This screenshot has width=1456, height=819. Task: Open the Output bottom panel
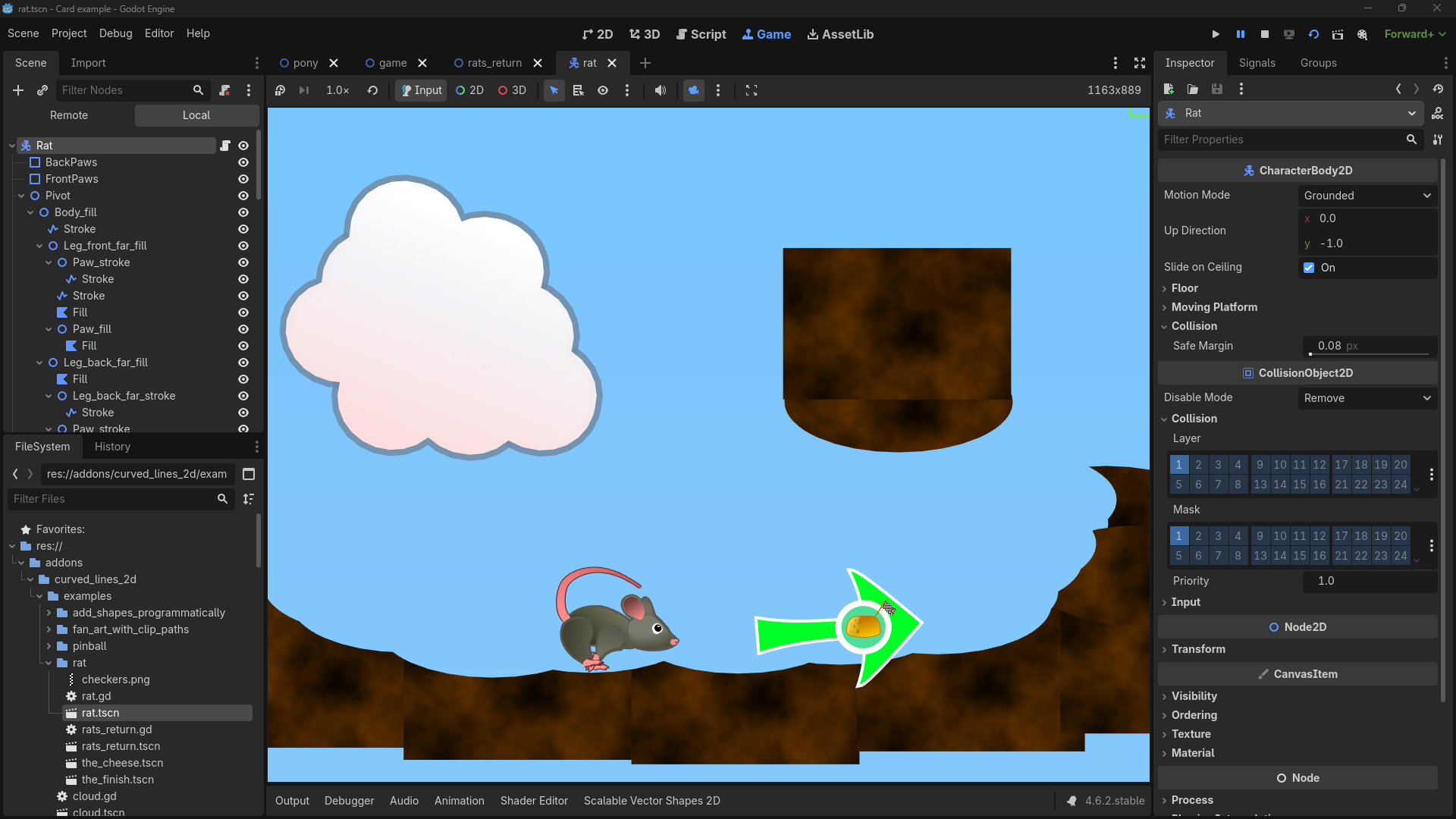[292, 801]
